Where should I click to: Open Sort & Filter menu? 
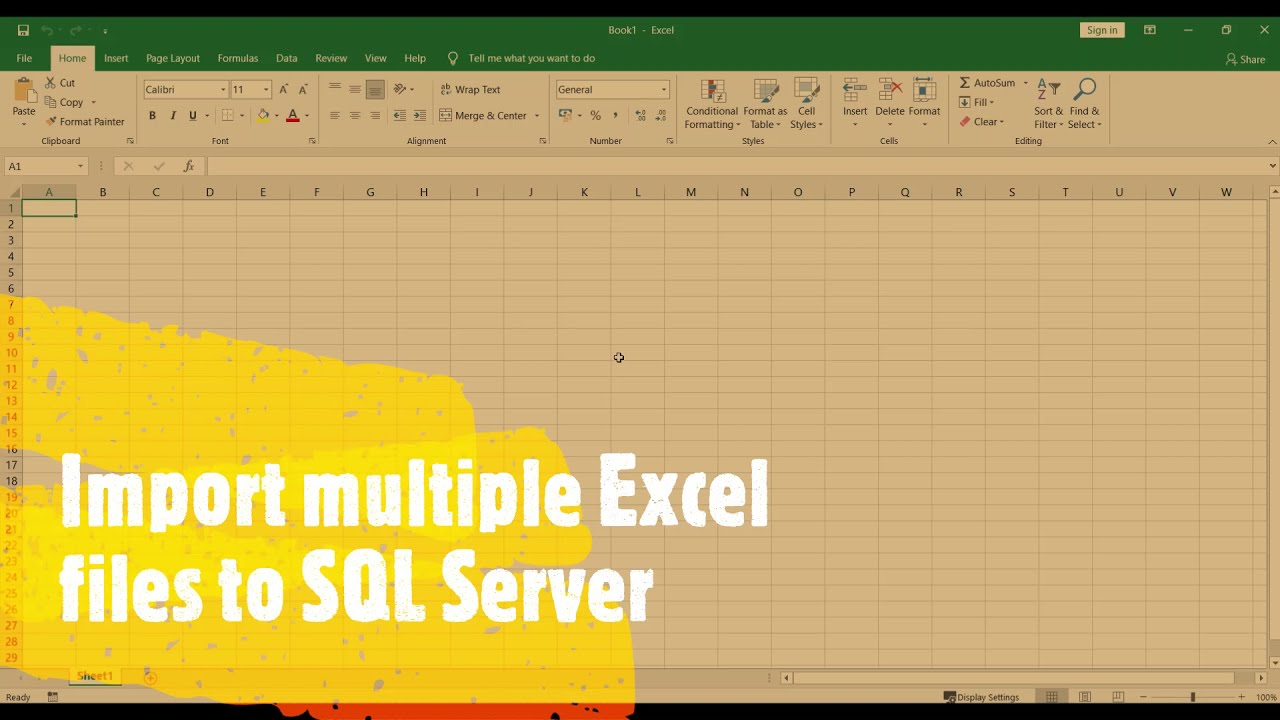(1048, 104)
